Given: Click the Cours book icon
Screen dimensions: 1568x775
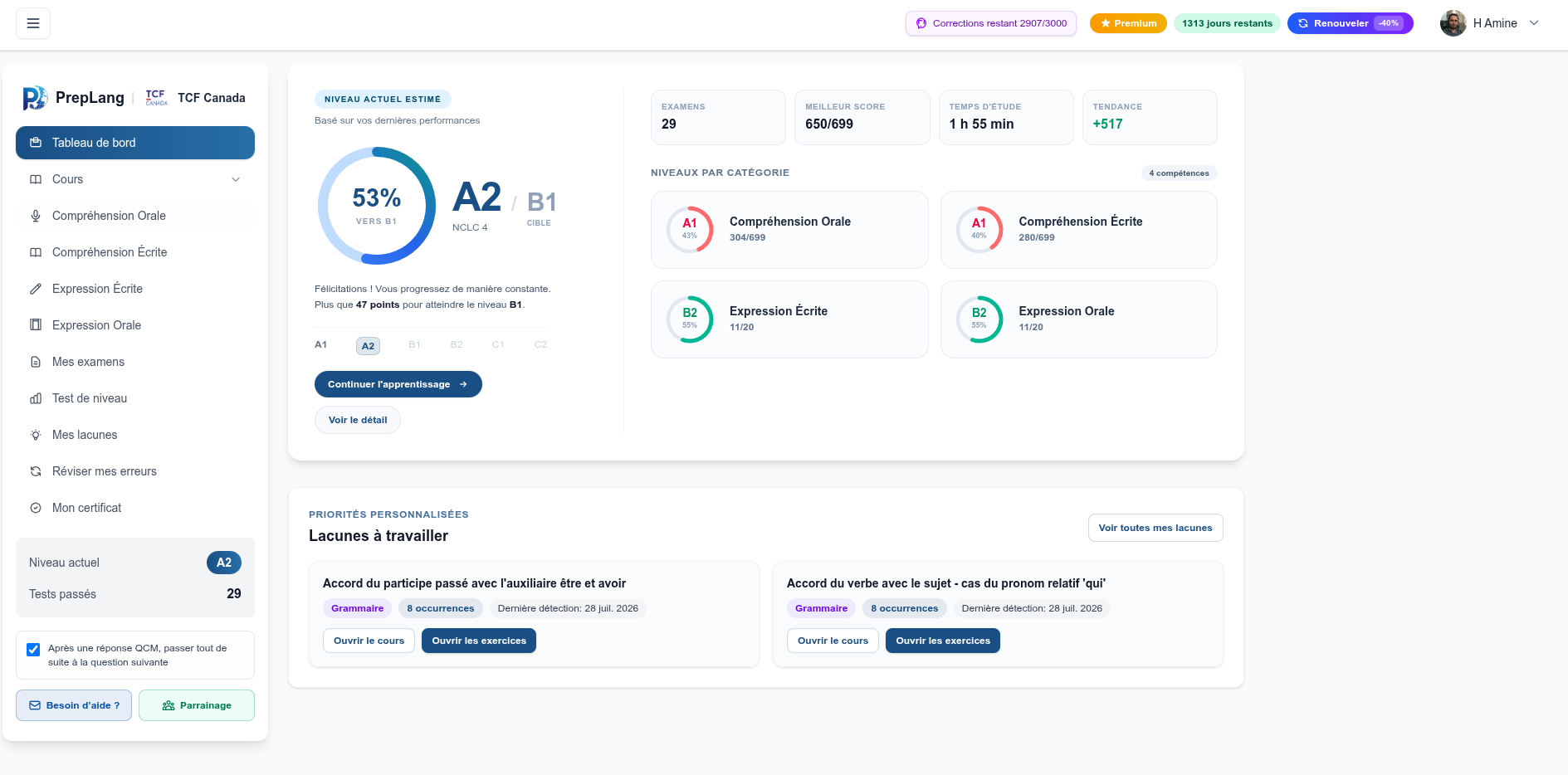Looking at the screenshot, I should (36, 179).
